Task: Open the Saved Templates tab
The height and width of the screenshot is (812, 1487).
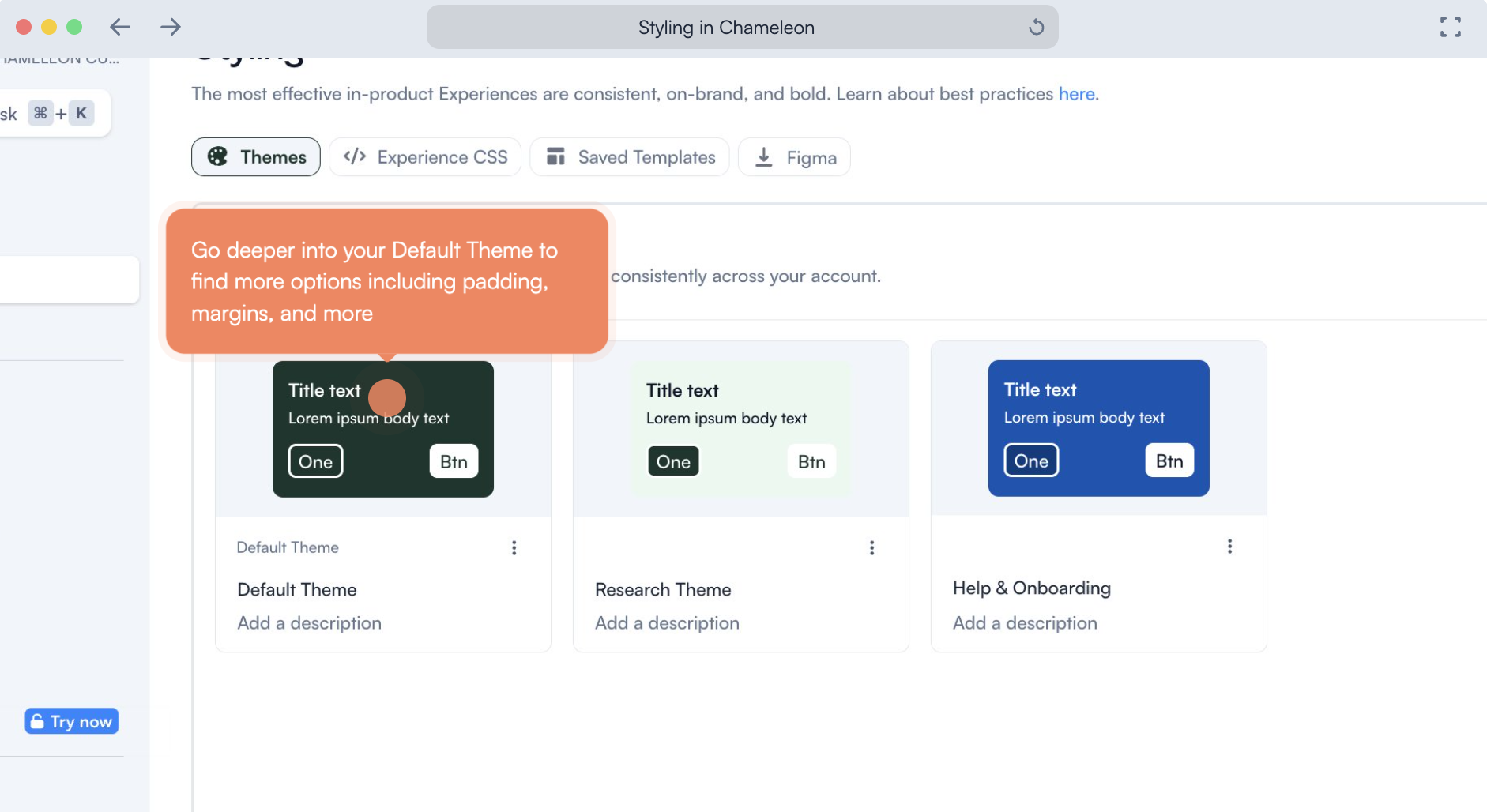Action: tap(630, 156)
